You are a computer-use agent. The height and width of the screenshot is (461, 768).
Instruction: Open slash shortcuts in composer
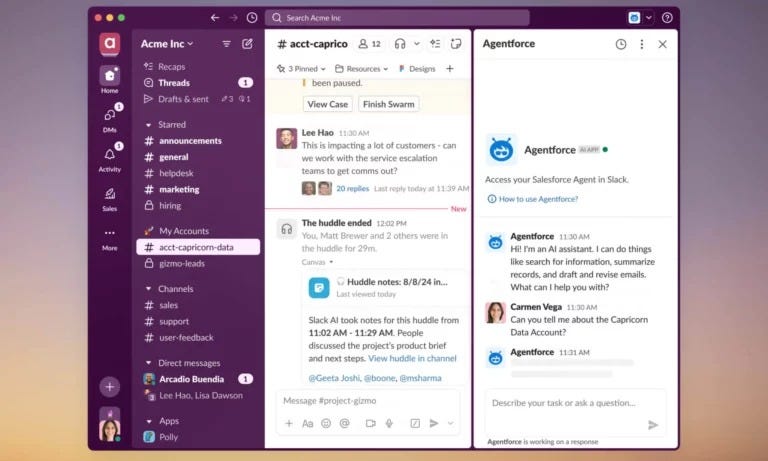[x=415, y=423]
